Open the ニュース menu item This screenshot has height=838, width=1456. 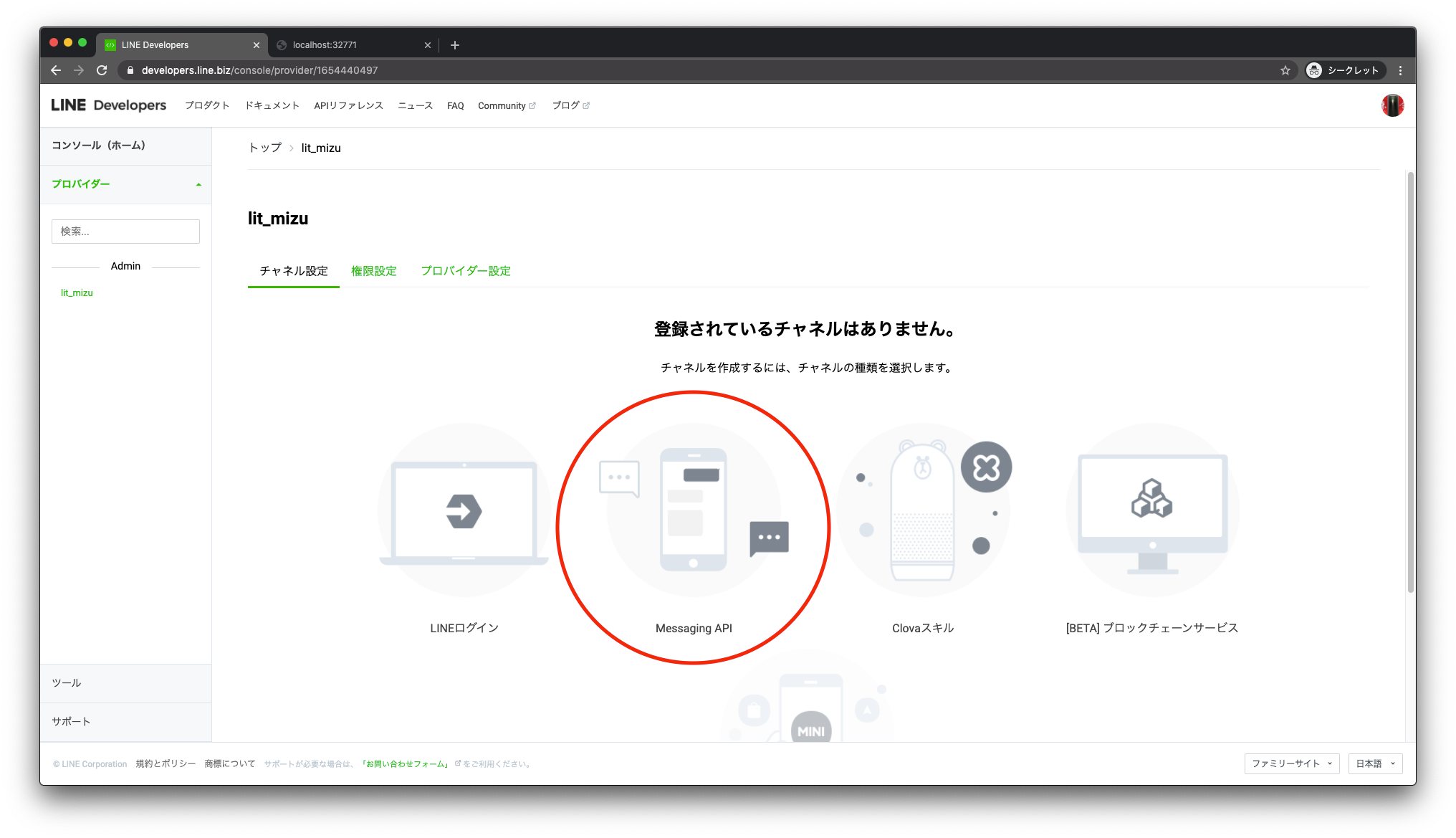pyautogui.click(x=416, y=105)
